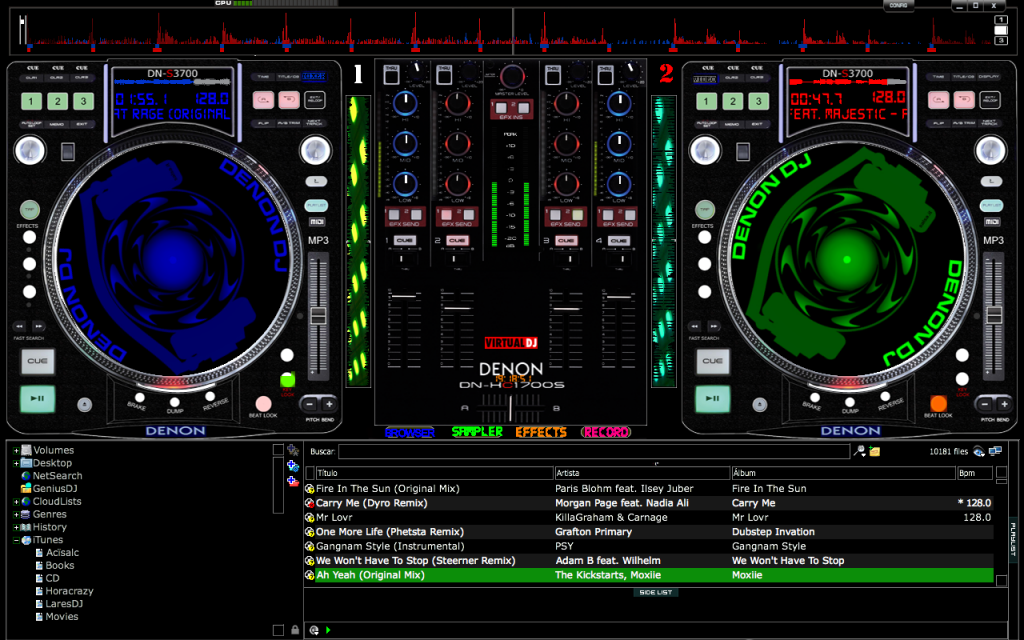This screenshot has height=640, width=1024.
Task: Enable Dump on right deck
Action: (850, 402)
